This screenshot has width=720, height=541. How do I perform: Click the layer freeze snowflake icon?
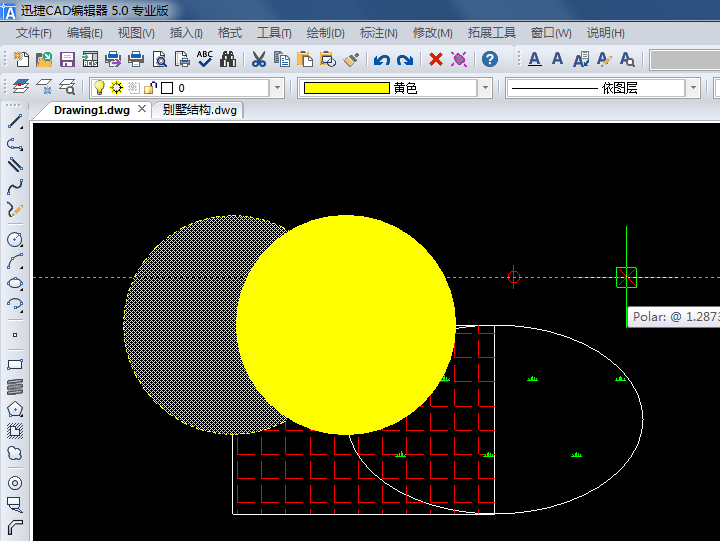tap(44, 86)
